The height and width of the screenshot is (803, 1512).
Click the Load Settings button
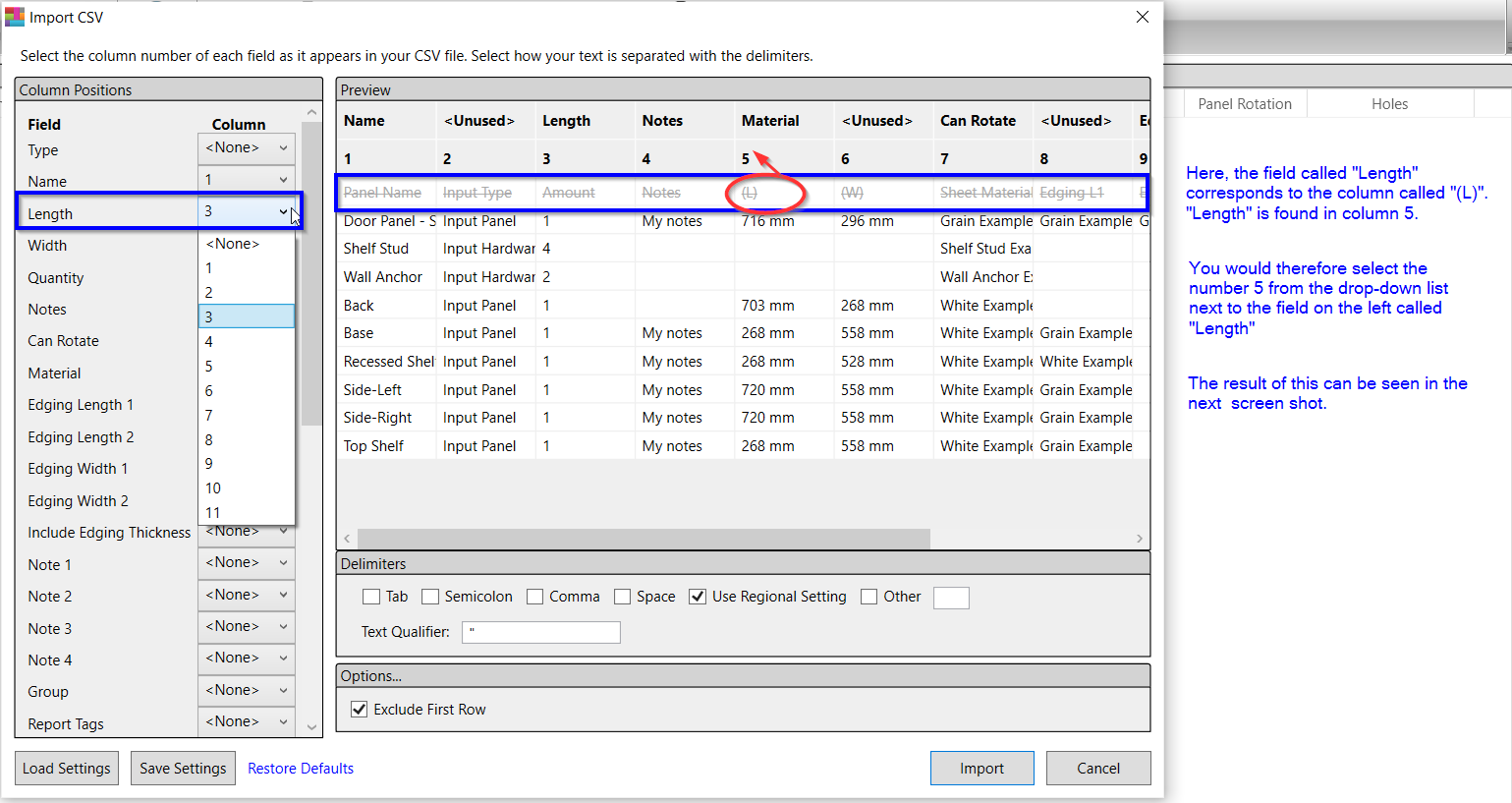pos(67,769)
